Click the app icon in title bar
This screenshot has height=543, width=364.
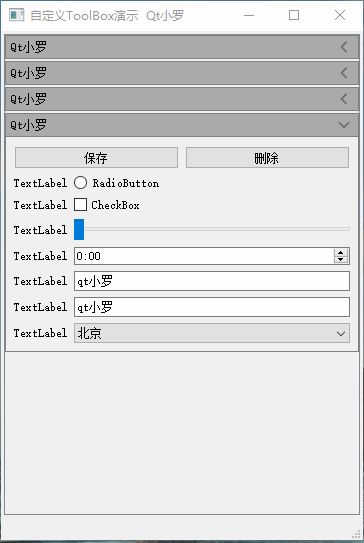pos(16,15)
